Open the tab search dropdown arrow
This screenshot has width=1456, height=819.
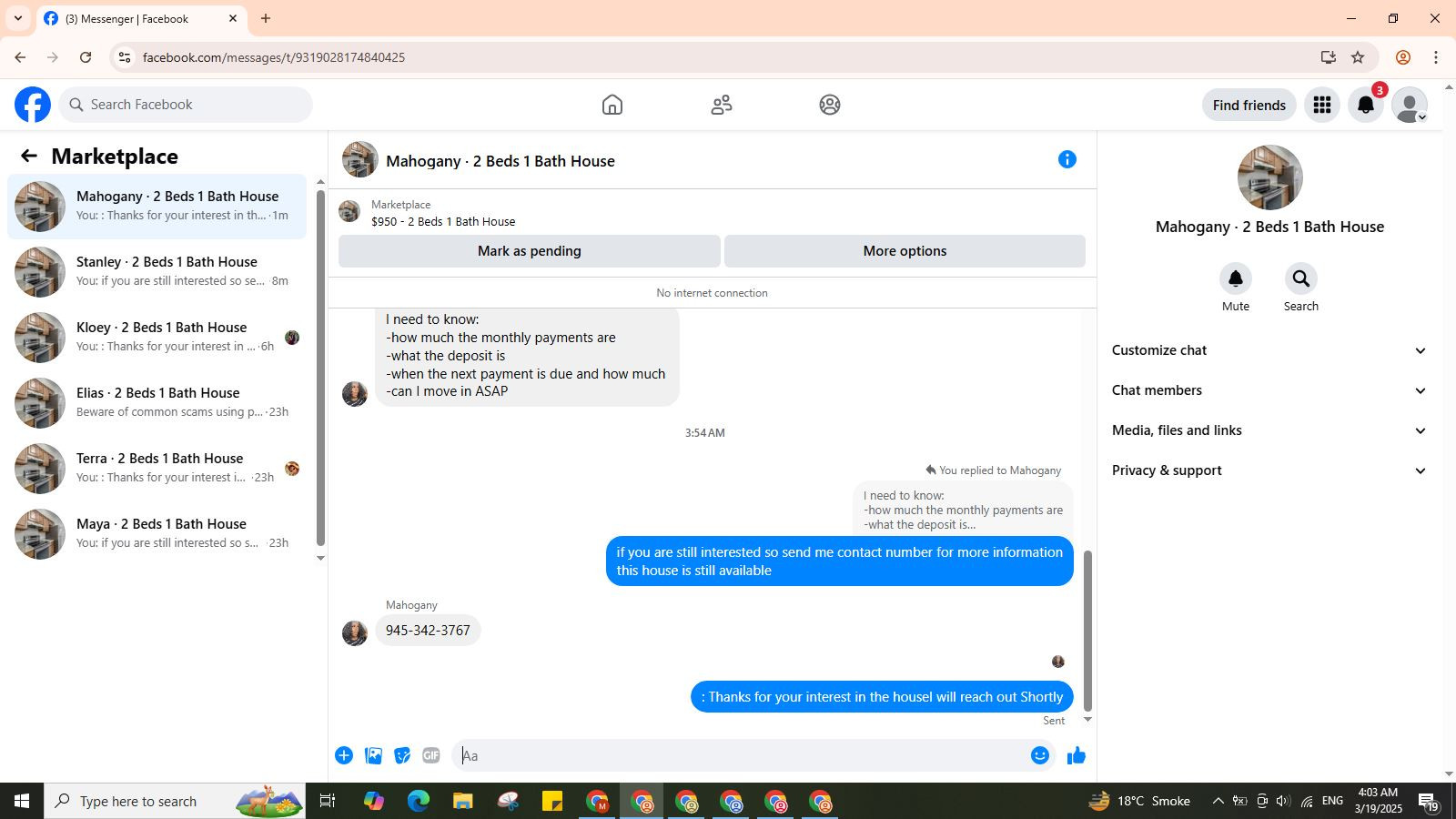(x=18, y=18)
